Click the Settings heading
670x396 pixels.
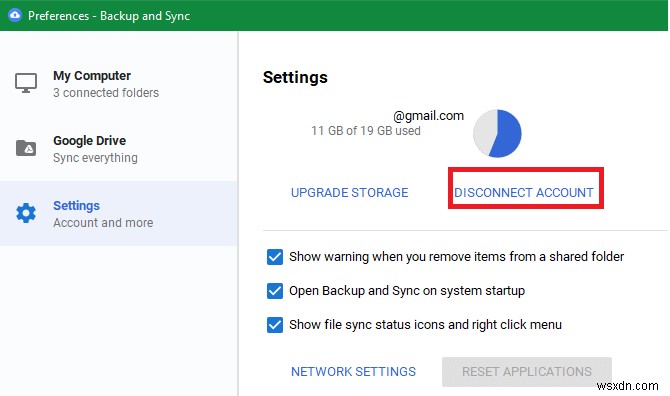click(295, 77)
